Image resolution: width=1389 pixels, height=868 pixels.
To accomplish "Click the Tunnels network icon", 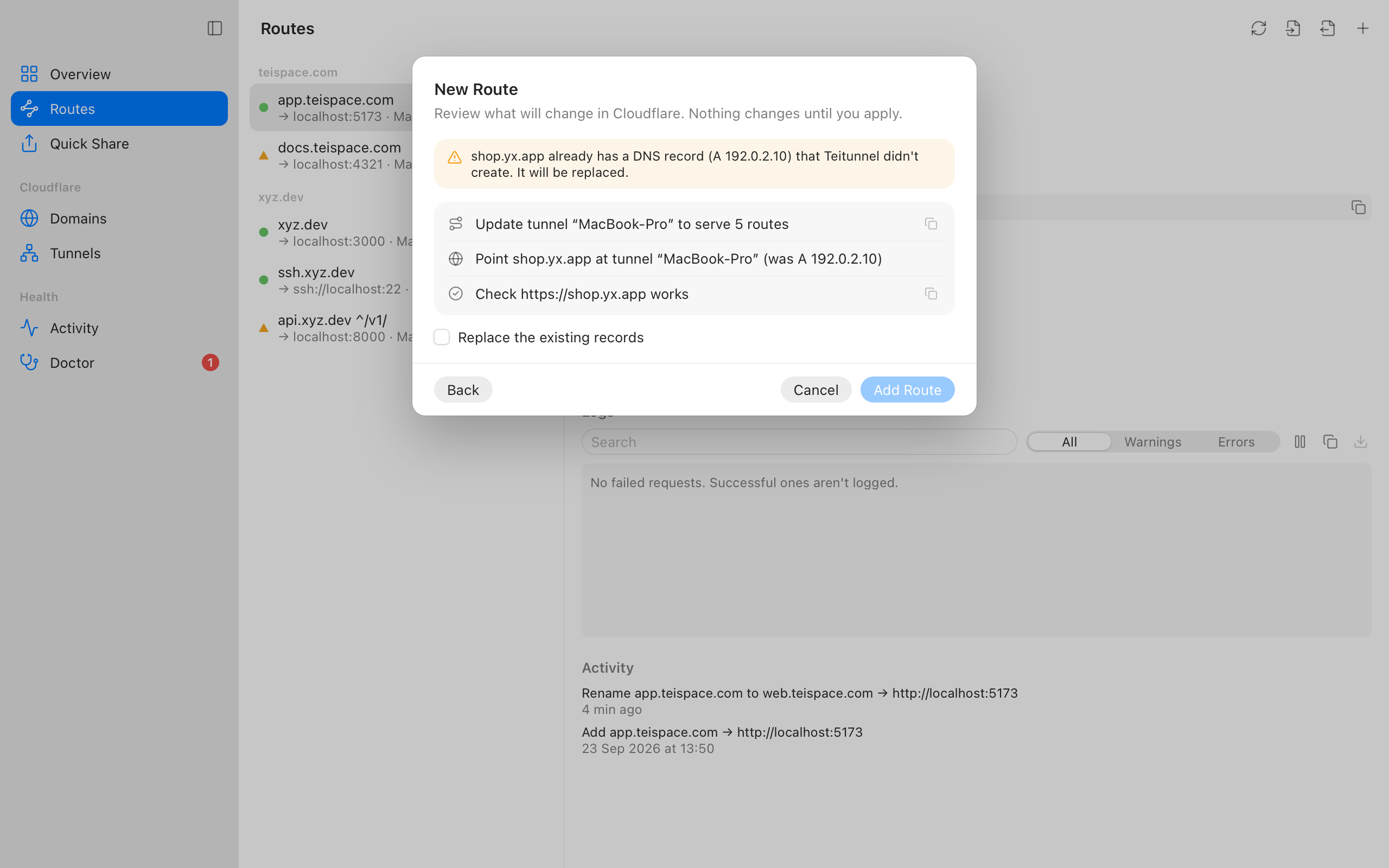I will click(x=29, y=253).
